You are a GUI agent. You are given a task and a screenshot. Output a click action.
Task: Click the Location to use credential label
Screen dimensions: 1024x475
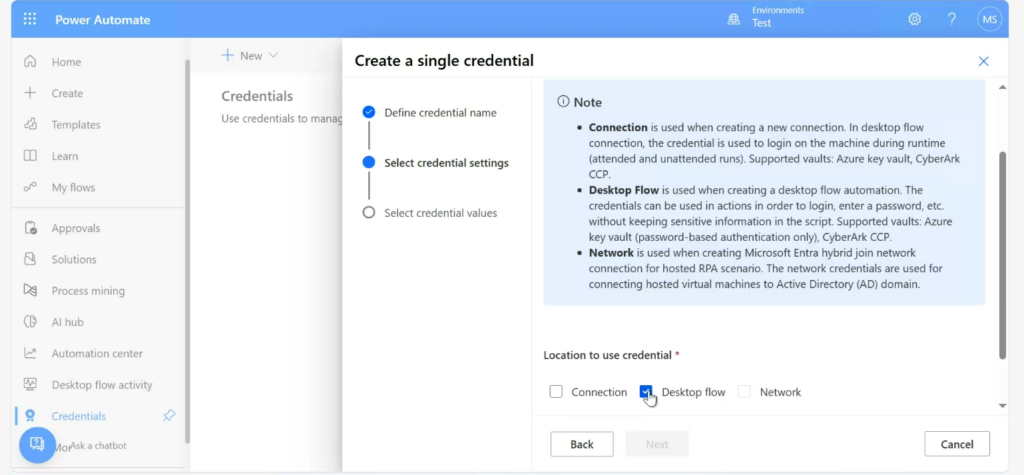(x=607, y=355)
